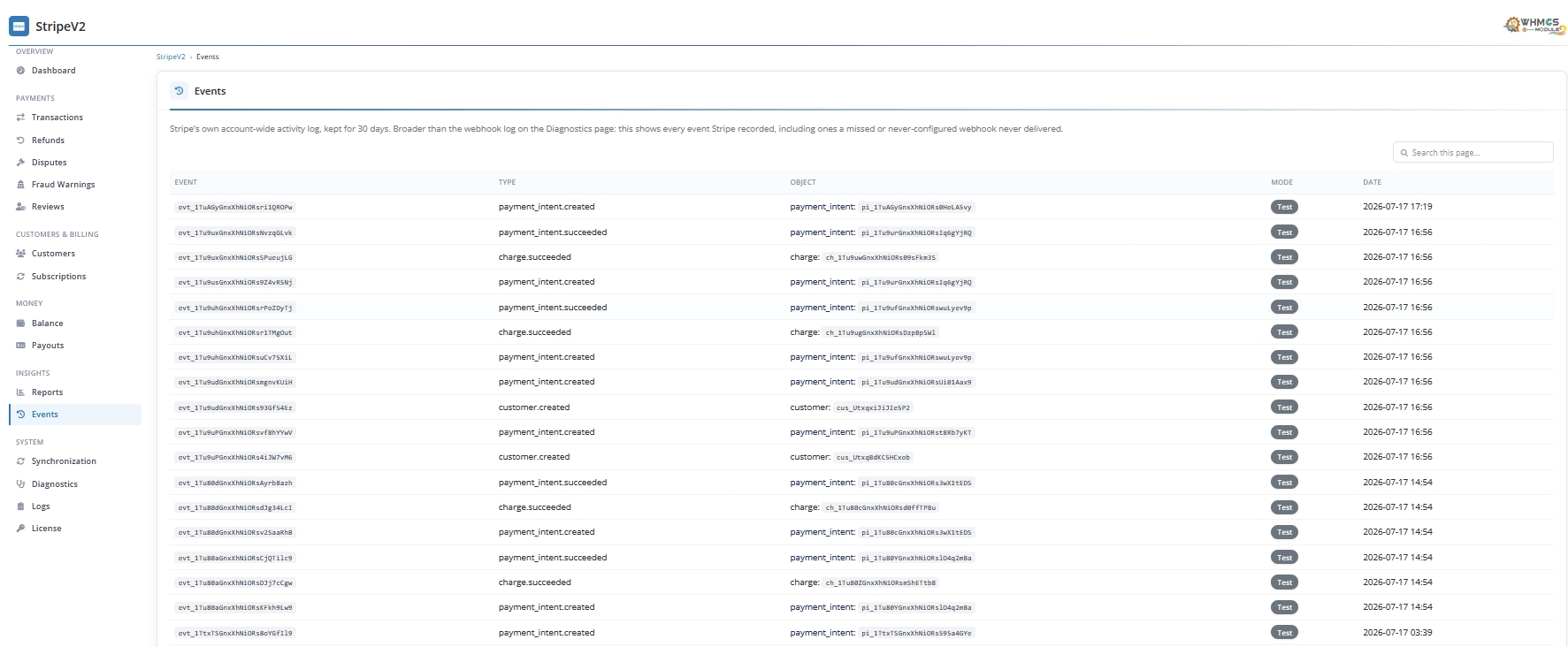Click event ID evt_1Tu9uxGnxXhNiORsNvzqGLvk
This screenshot has width=1568, height=647.
point(235,232)
